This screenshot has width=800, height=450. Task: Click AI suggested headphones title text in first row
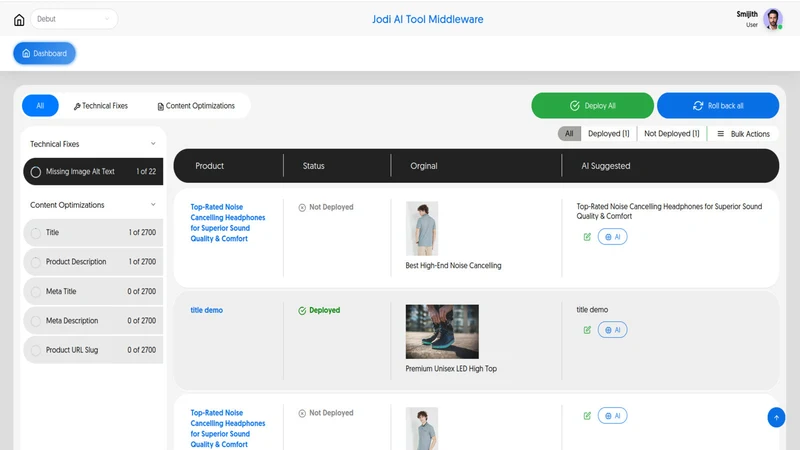pyautogui.click(x=669, y=211)
